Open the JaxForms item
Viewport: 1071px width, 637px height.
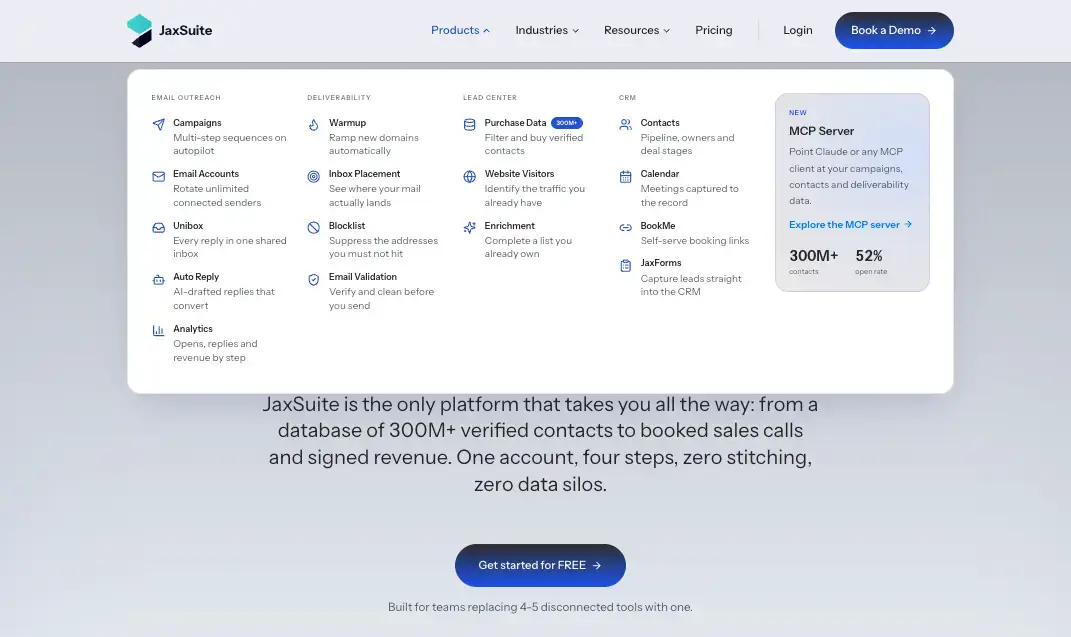pyautogui.click(x=686, y=277)
